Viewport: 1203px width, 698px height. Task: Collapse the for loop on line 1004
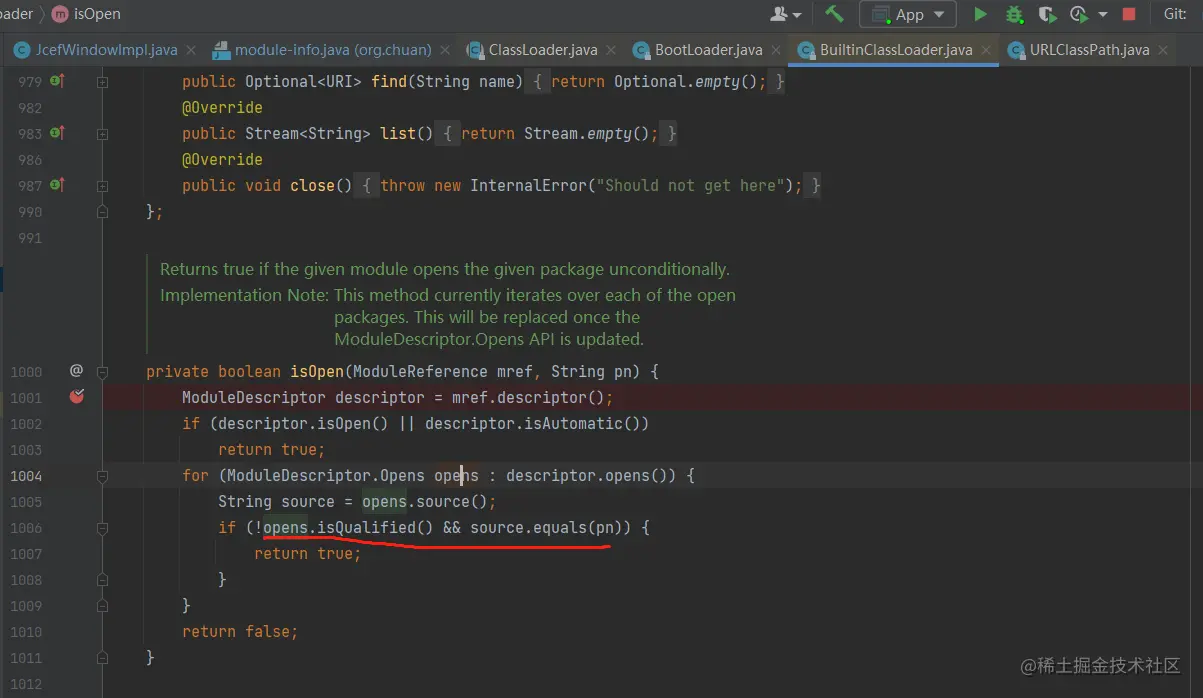click(102, 475)
